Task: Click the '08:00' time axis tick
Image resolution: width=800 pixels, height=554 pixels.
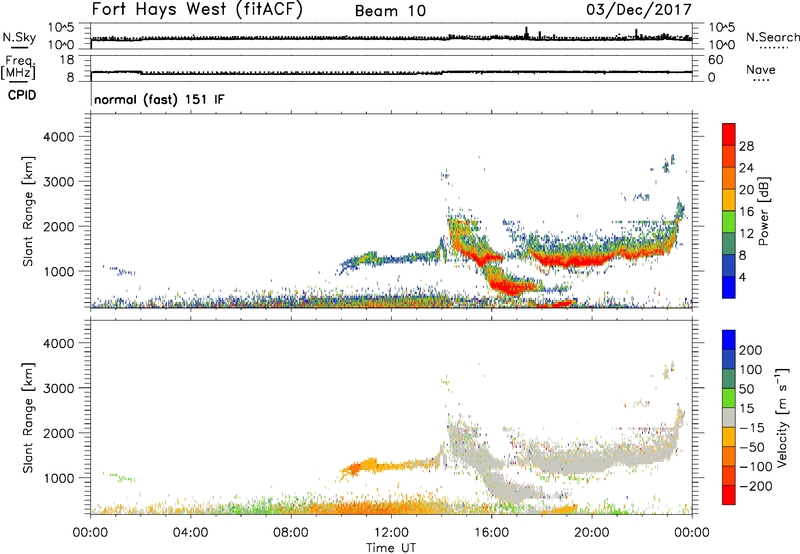Action: click(x=291, y=533)
